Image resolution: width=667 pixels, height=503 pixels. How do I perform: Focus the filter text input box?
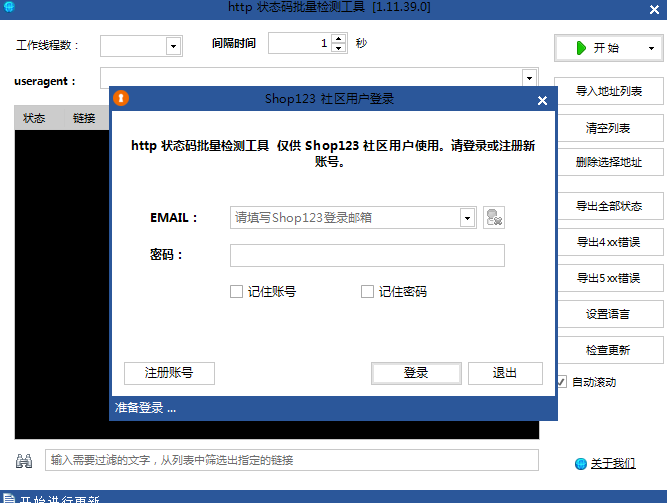292,460
